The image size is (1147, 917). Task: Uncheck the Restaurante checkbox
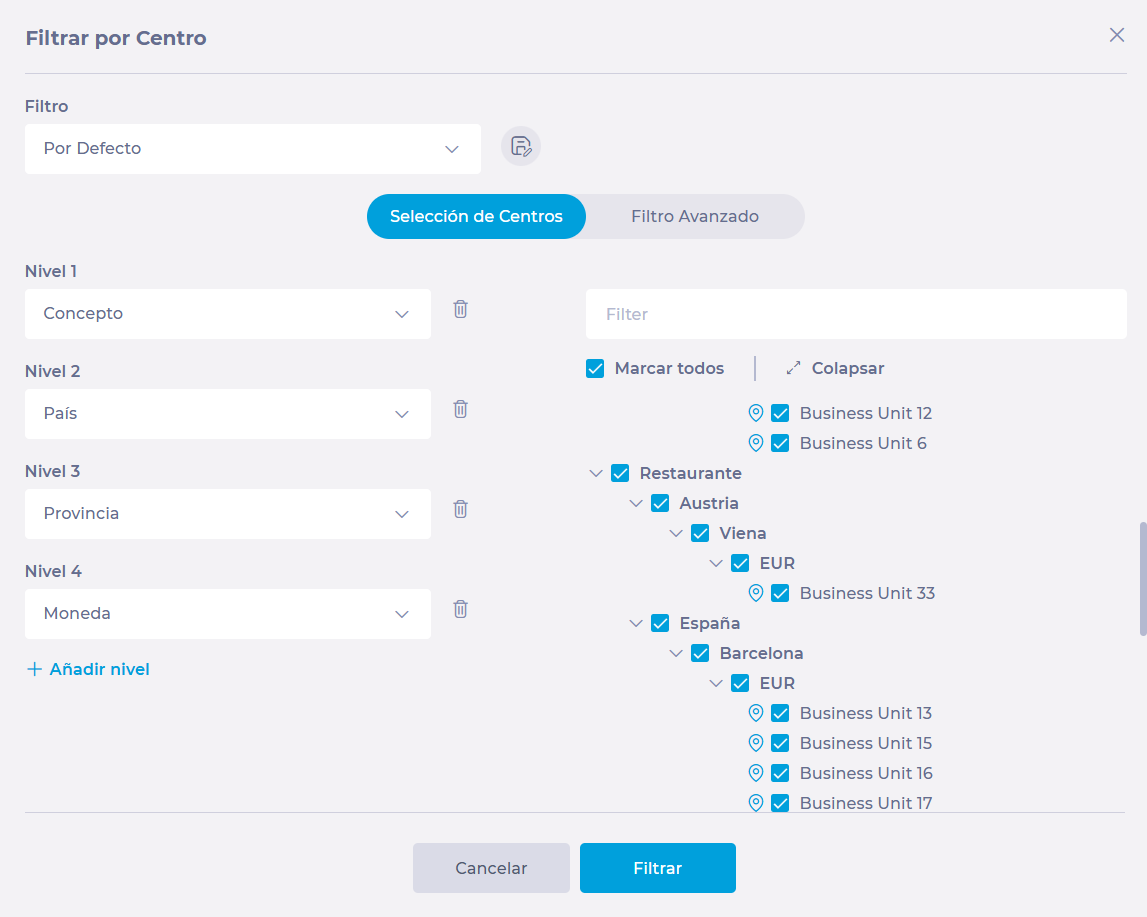tap(620, 473)
